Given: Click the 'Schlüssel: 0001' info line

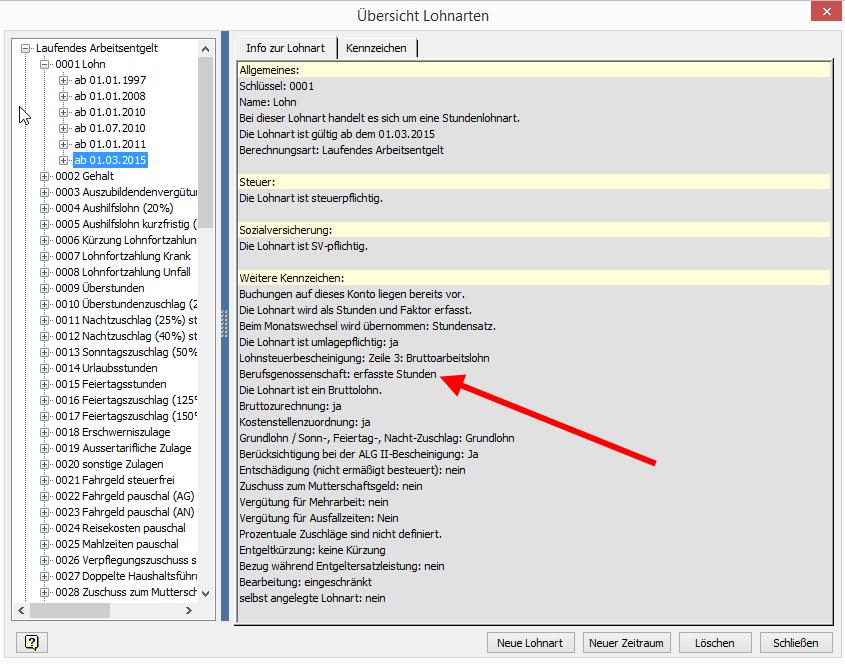Looking at the screenshot, I should pos(276,86).
